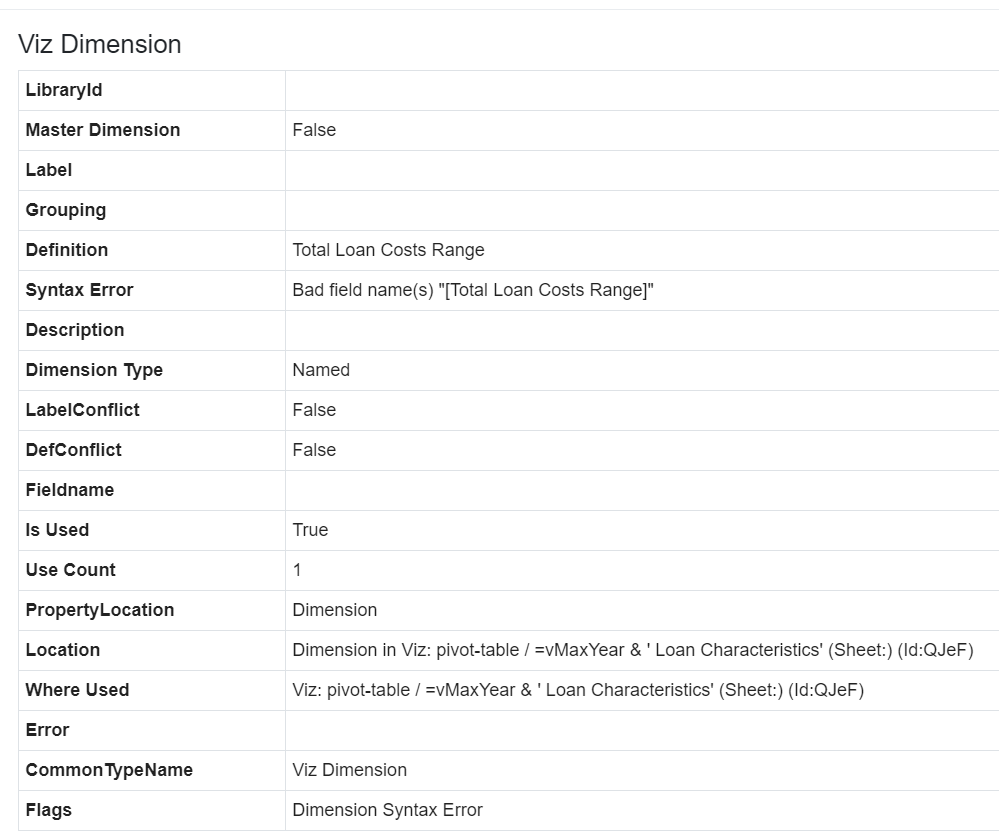Select the Location pivot-table description text
999x831 pixels.
(x=633, y=650)
